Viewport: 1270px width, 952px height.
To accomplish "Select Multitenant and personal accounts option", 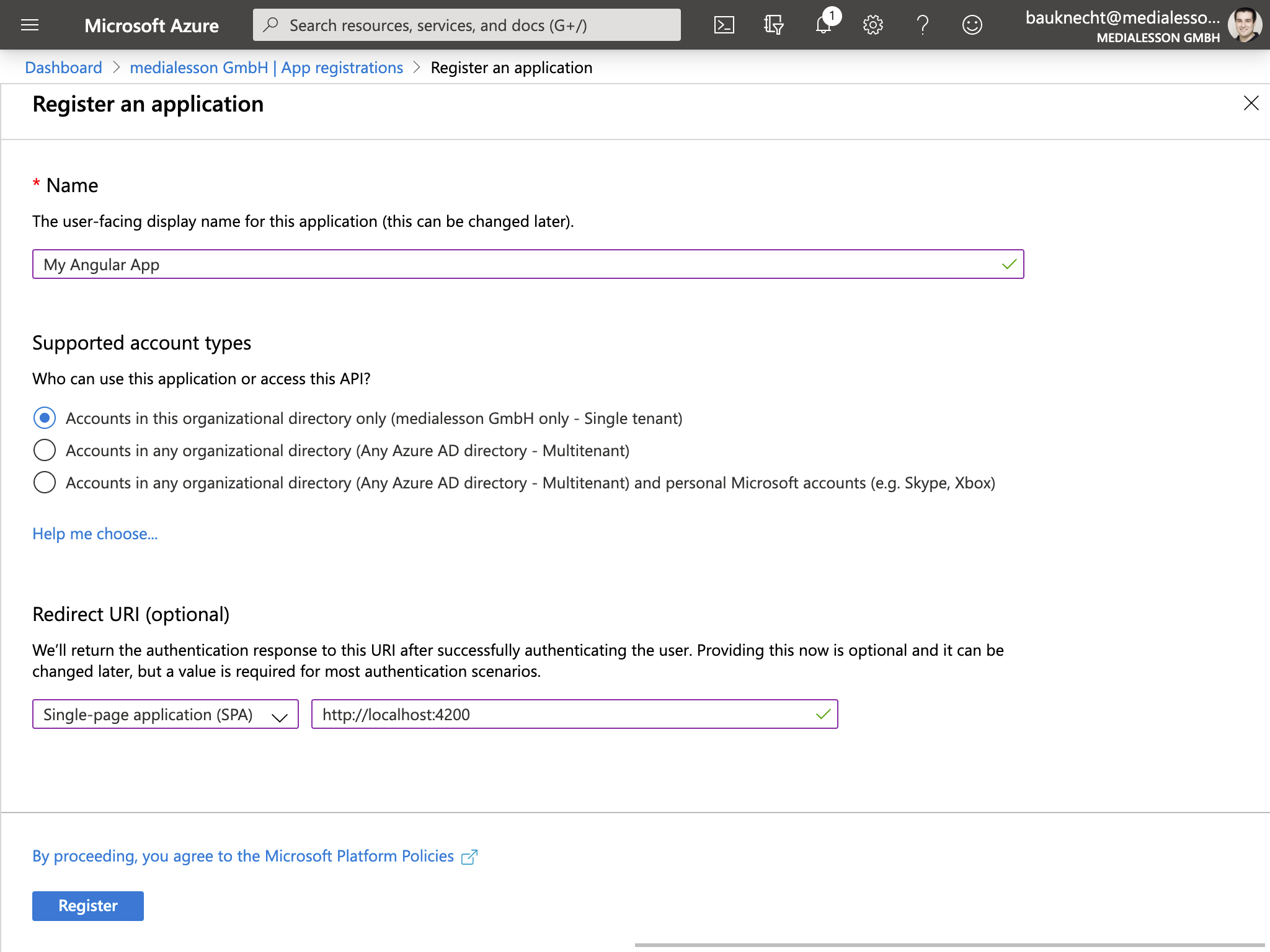I will (x=45, y=483).
